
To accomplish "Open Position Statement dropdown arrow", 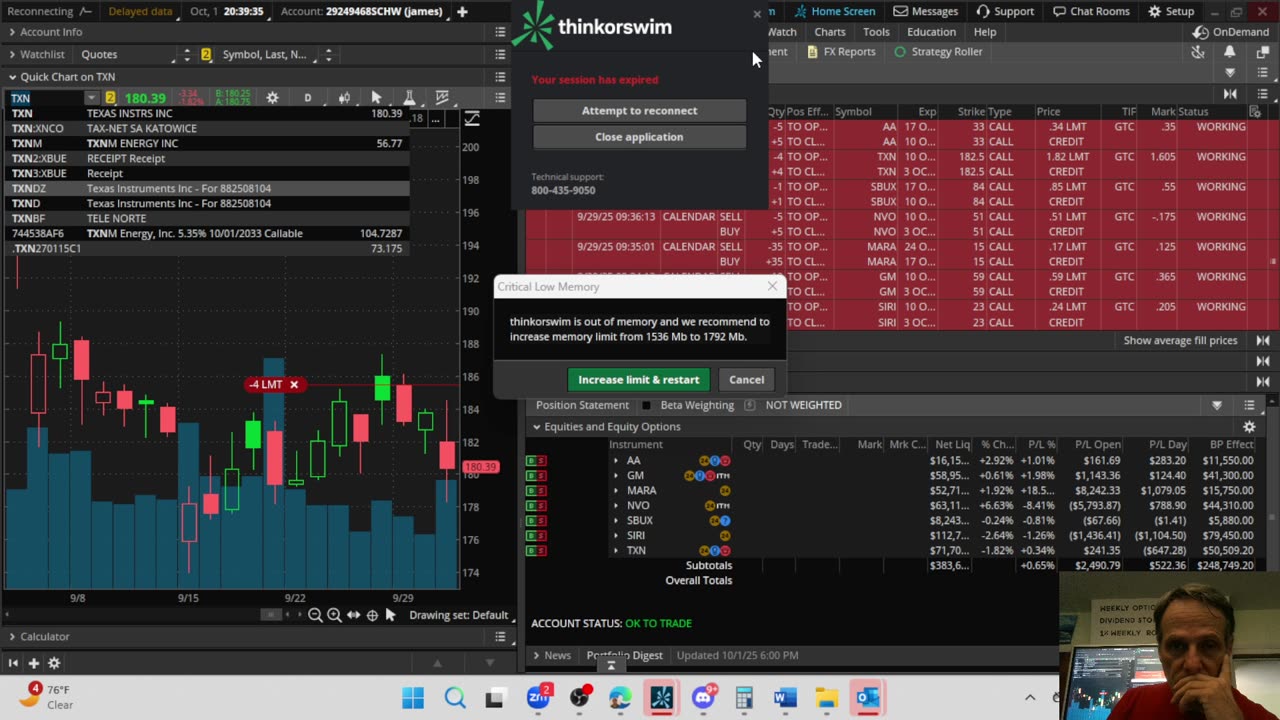I will pos(1217,405).
